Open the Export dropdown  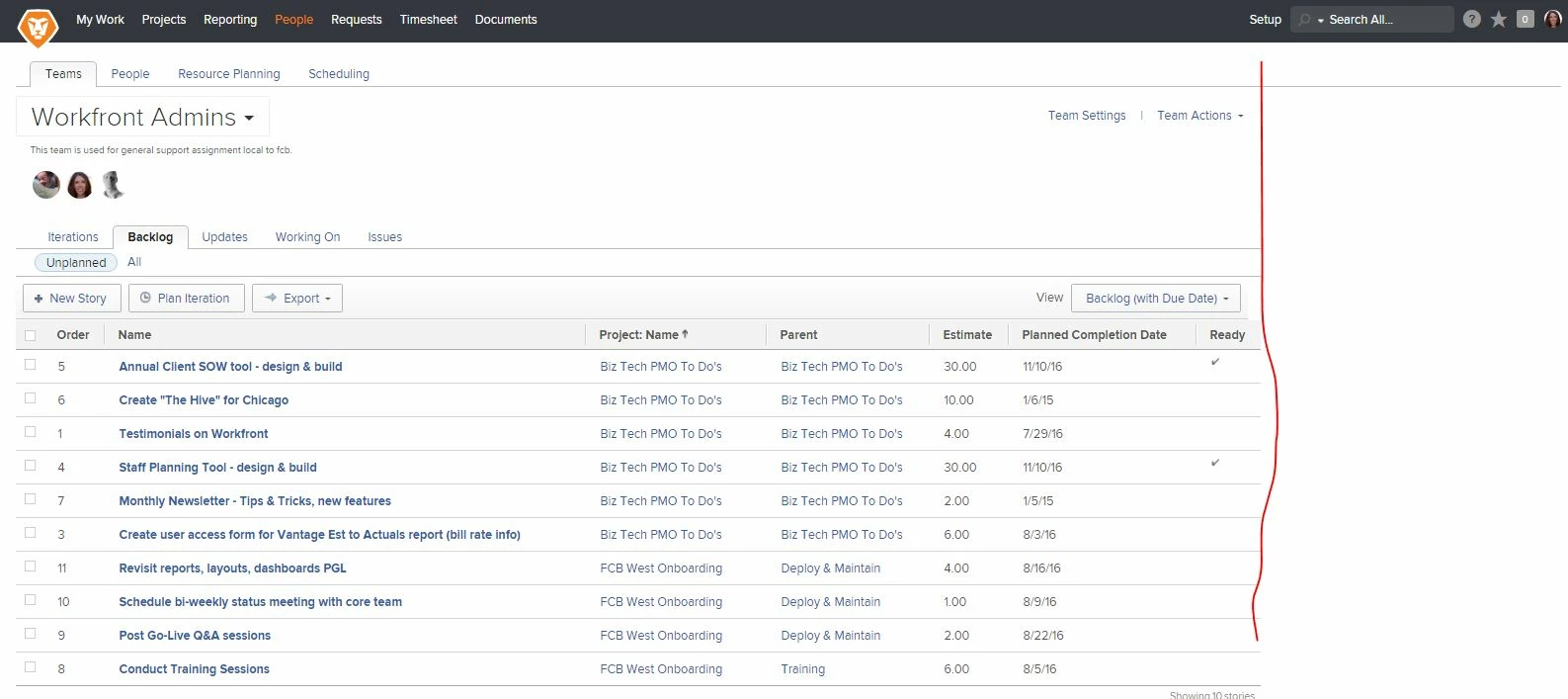297,299
